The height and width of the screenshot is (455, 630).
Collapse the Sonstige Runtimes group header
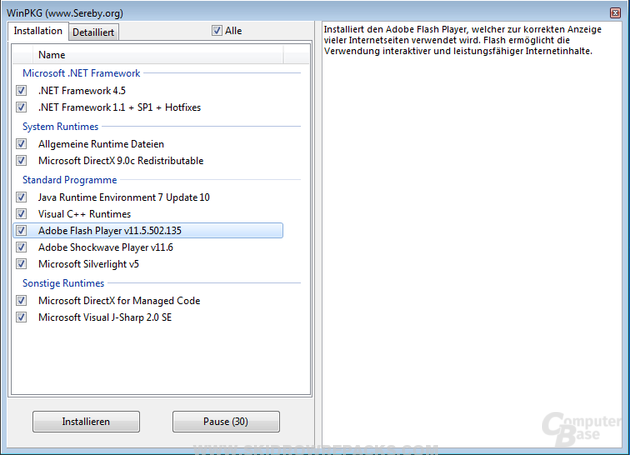coord(63,284)
